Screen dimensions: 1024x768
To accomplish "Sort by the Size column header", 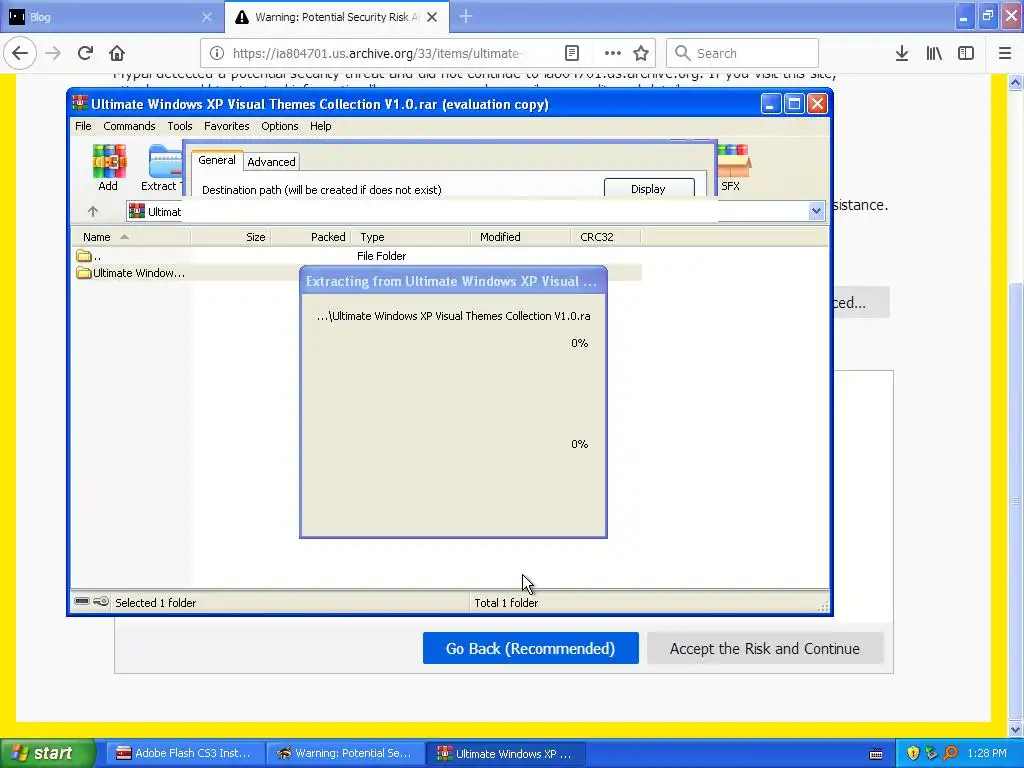I will tap(231, 237).
